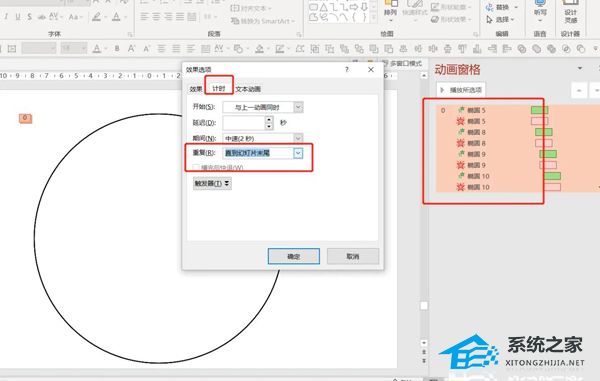Open the 段落 group dialog launcher
The image size is (600, 381).
point(299,34)
